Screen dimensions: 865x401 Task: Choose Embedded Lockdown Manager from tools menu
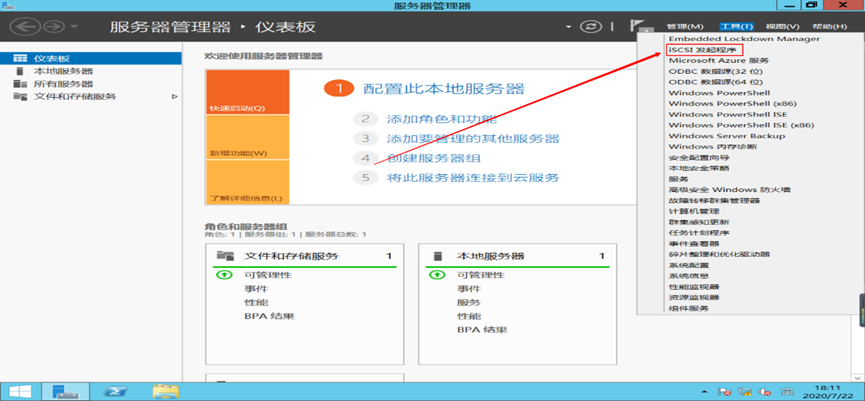tap(744, 39)
